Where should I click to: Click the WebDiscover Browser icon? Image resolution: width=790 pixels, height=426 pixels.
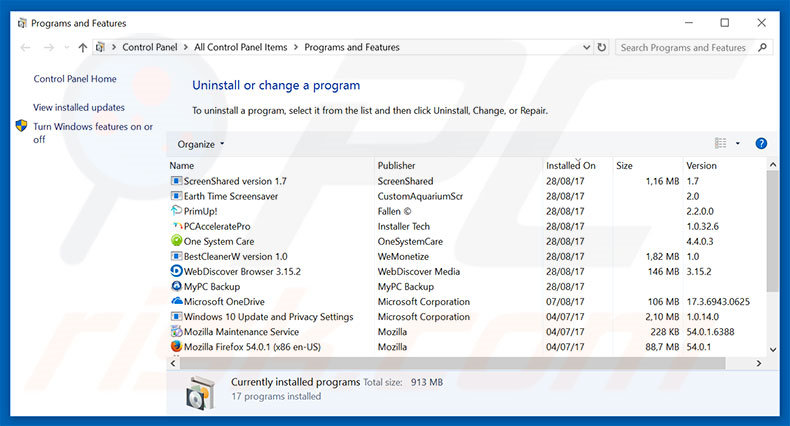pyautogui.click(x=177, y=271)
